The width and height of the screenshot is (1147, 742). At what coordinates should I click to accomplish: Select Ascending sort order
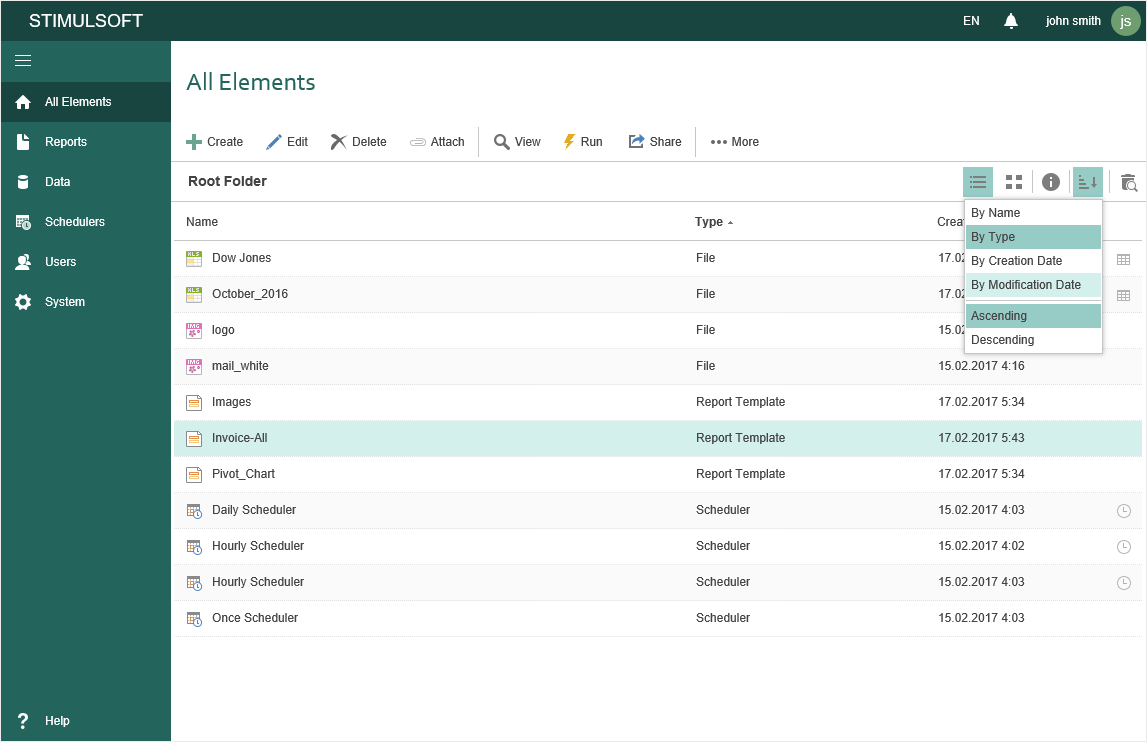[x=1033, y=316]
